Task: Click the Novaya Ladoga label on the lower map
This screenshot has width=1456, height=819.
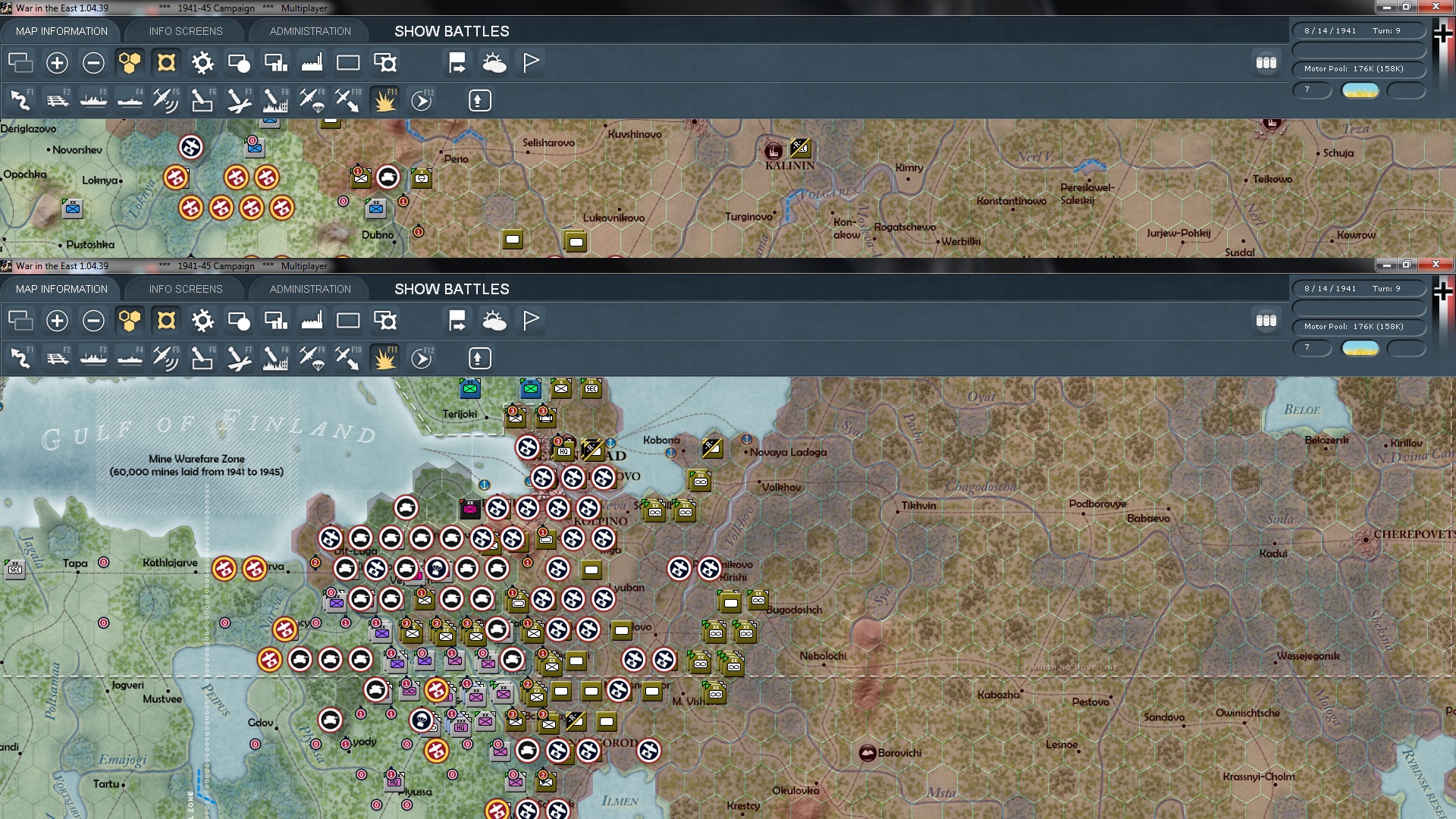Action: pyautogui.click(x=788, y=452)
